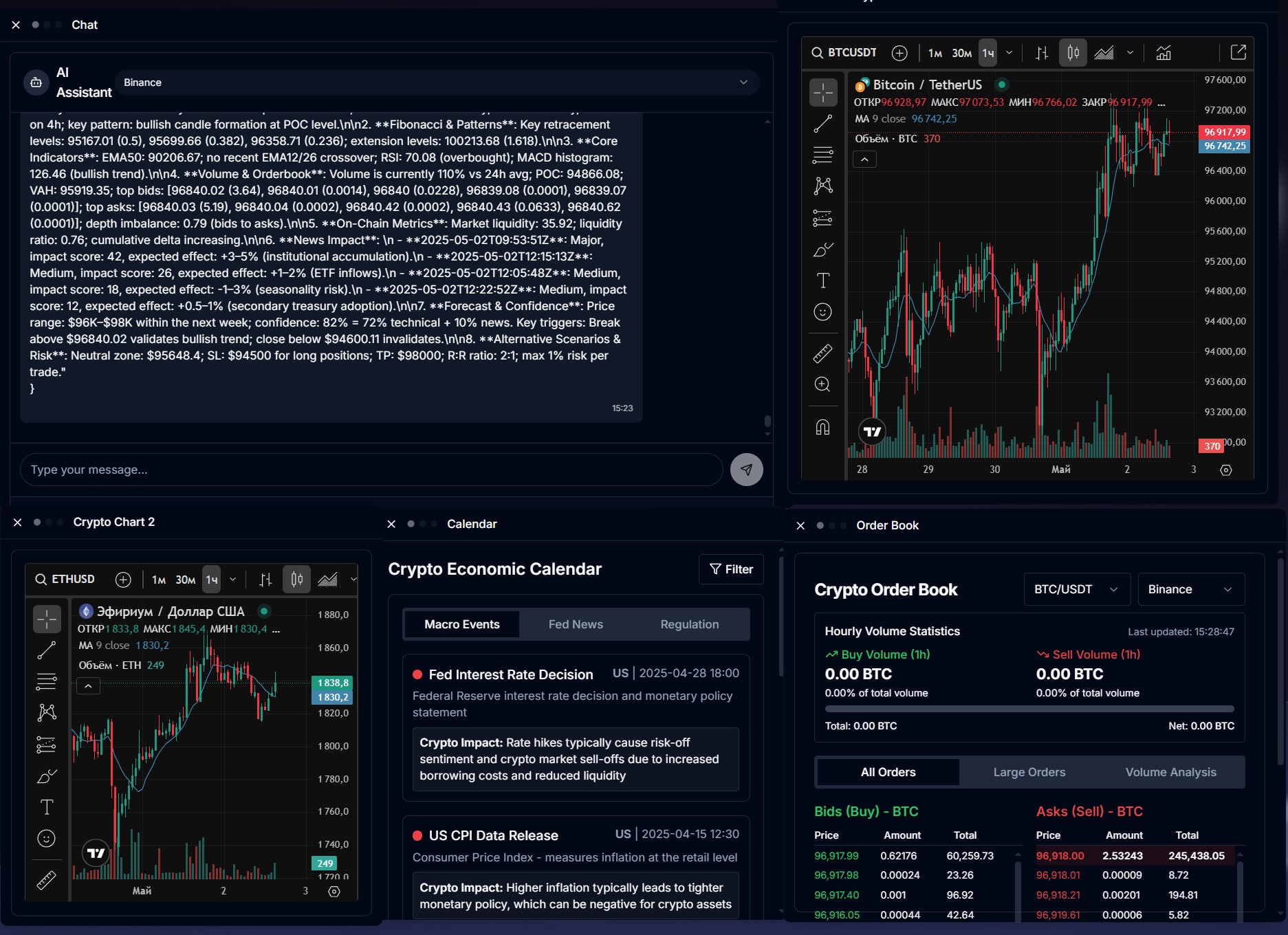Select the emoji sticker tool on the ETH chart
The height and width of the screenshot is (935, 1288).
coord(47,838)
